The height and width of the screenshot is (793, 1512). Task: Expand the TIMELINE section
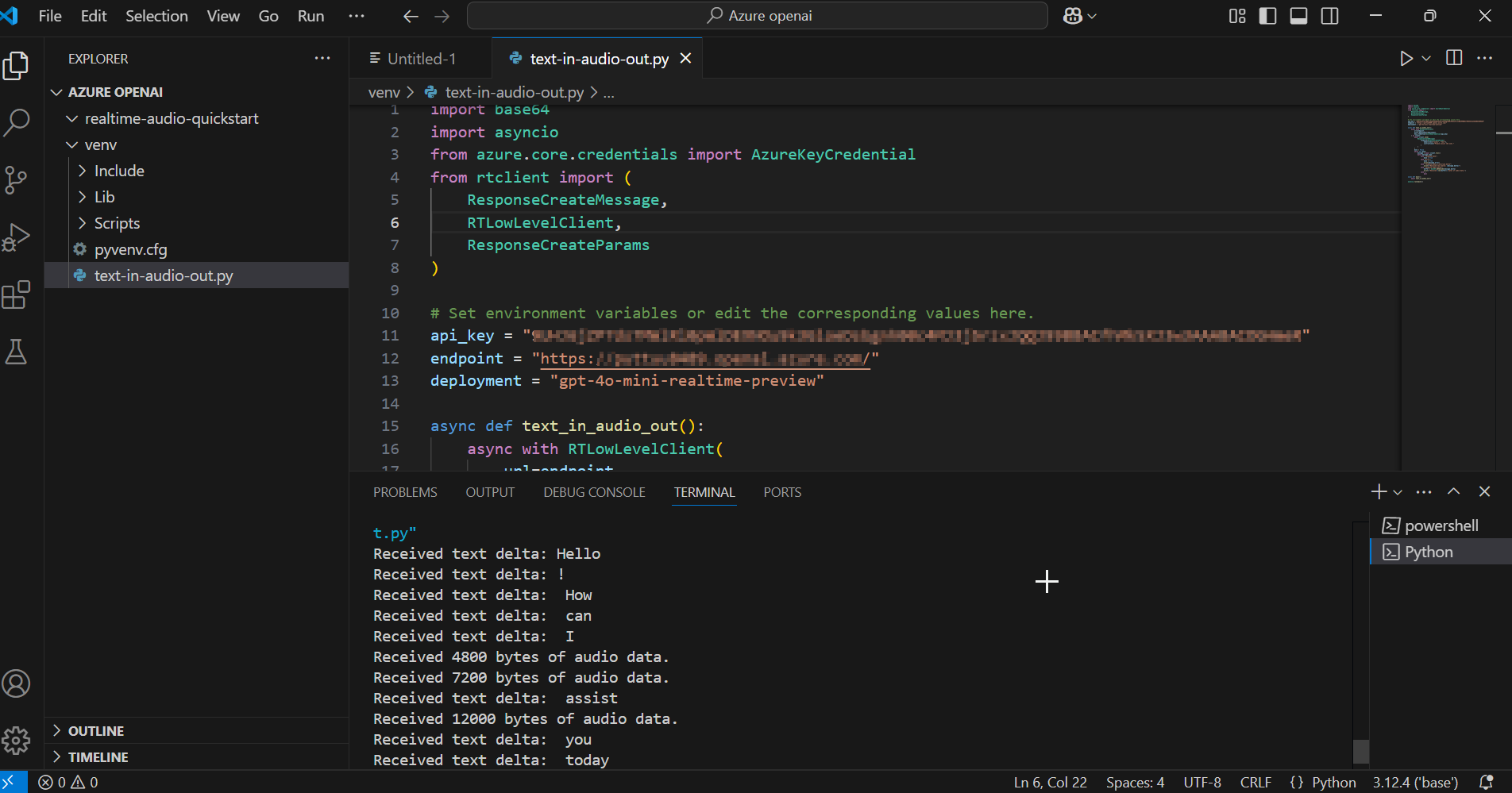tap(196, 756)
